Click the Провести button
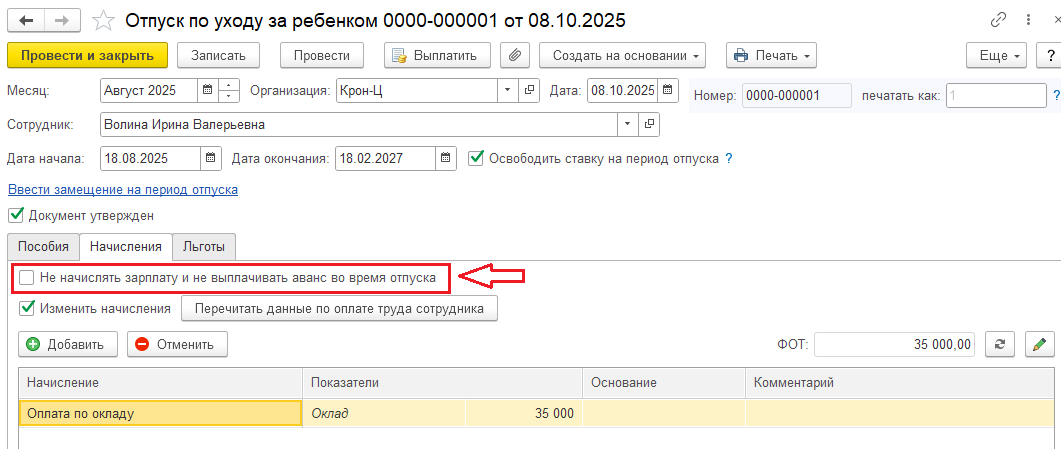1061x449 pixels. [321, 55]
